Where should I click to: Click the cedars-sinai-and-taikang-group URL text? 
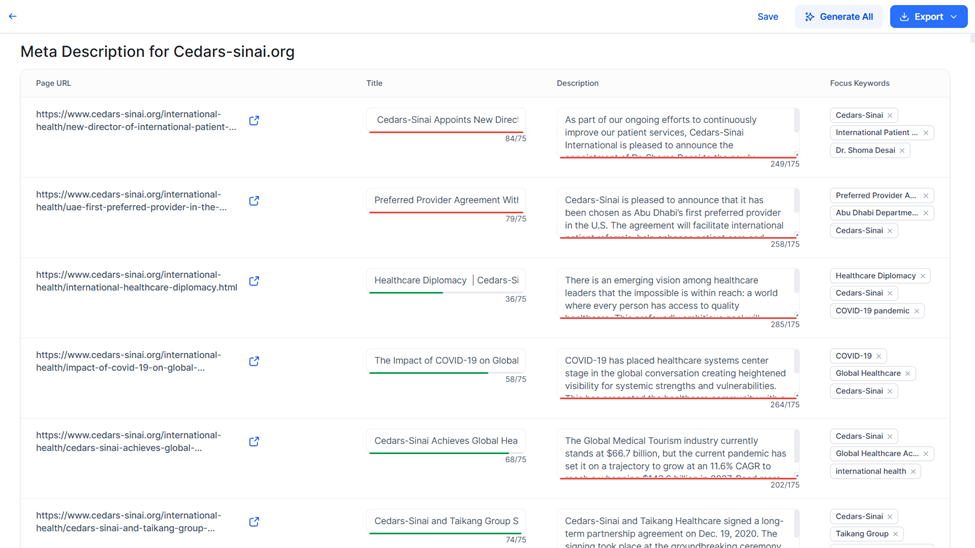[x=128, y=522]
